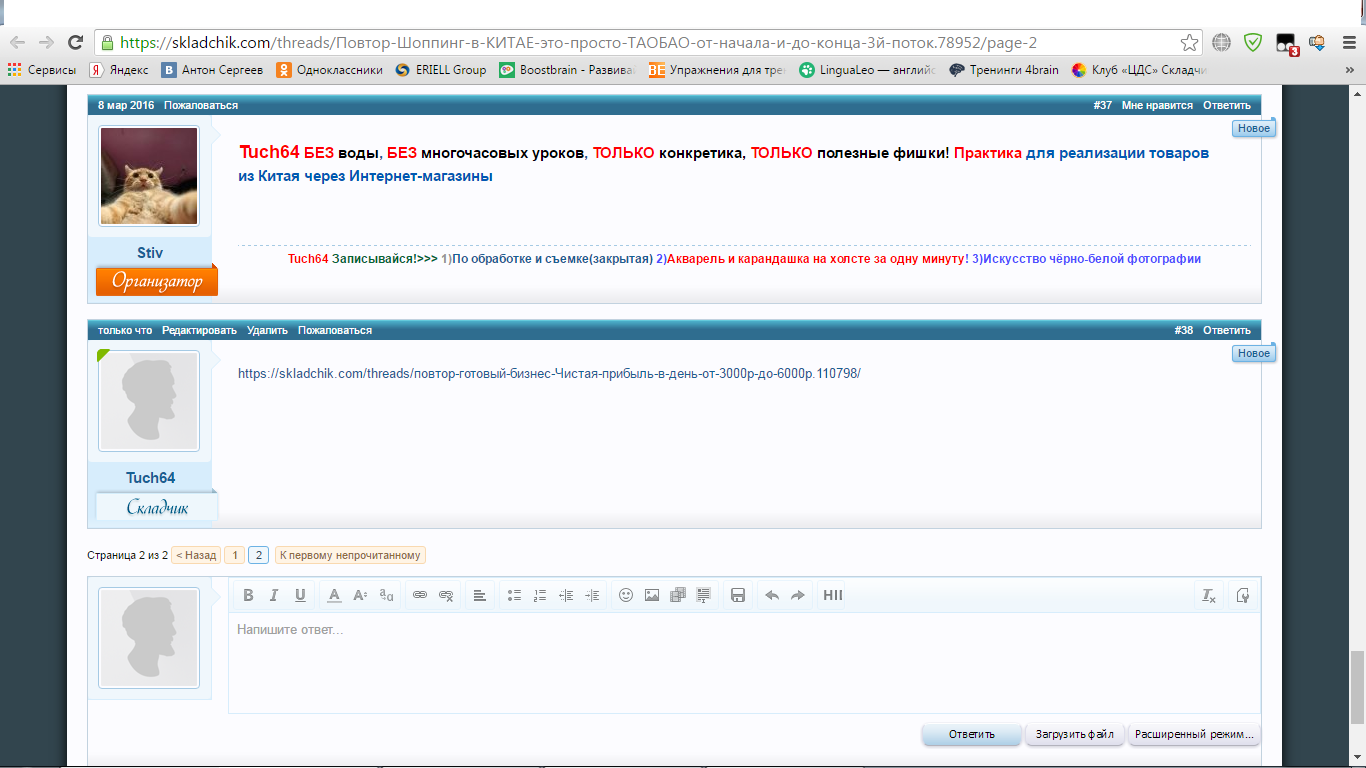
Task: Go to page 1 of the thread
Action: (x=234, y=555)
